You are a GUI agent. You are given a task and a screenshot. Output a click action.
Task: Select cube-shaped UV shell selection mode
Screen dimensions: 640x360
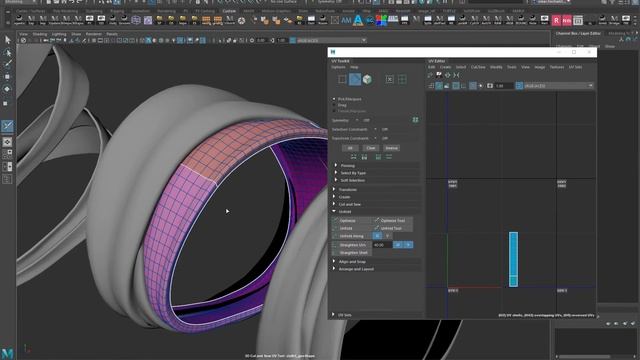tap(367, 79)
